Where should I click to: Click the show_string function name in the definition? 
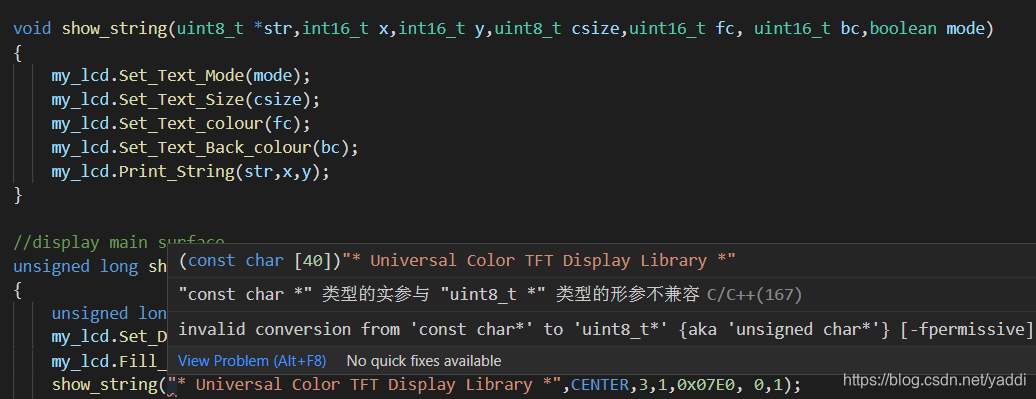click(x=114, y=29)
